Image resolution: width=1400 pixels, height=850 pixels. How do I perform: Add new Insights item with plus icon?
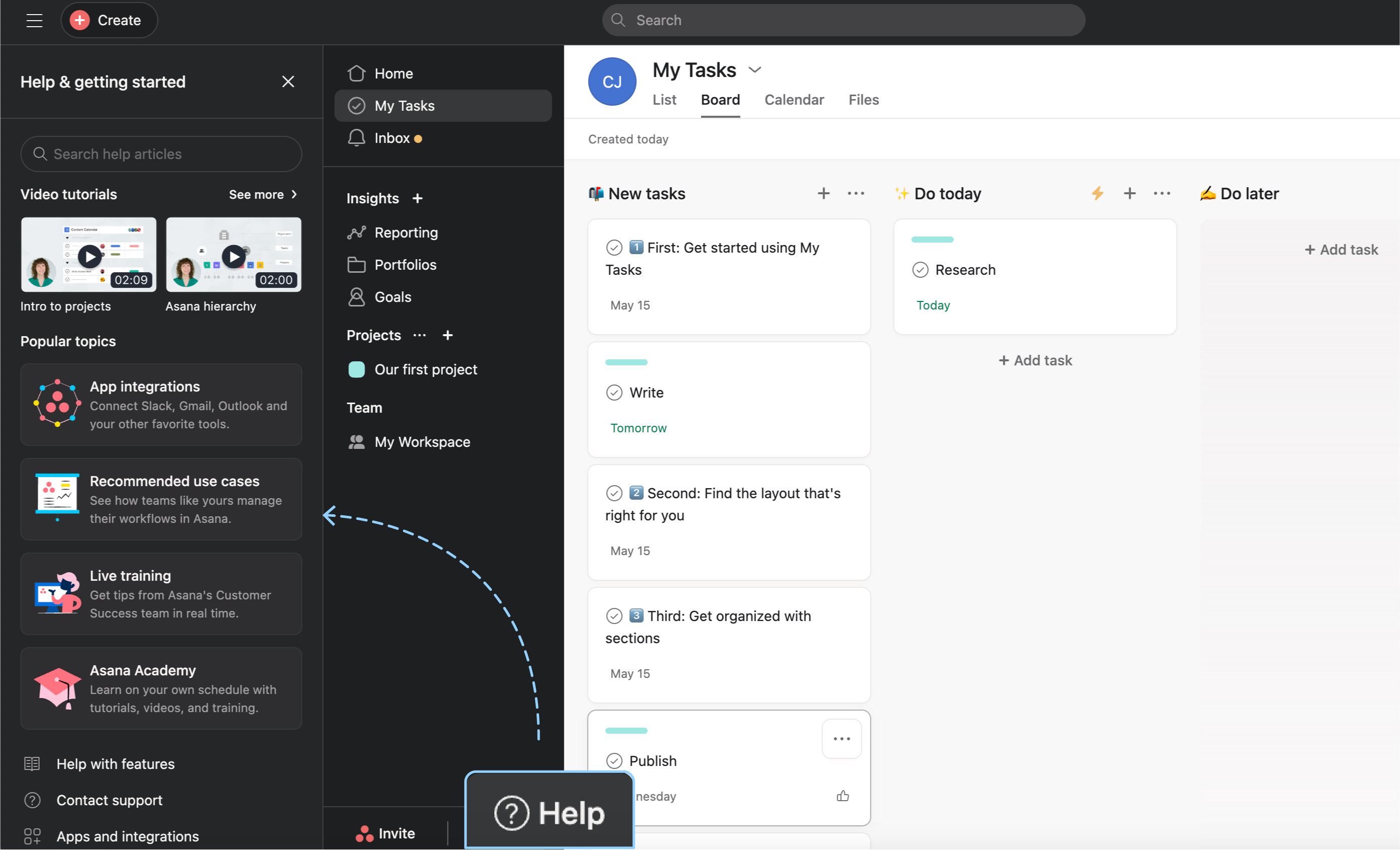418,198
